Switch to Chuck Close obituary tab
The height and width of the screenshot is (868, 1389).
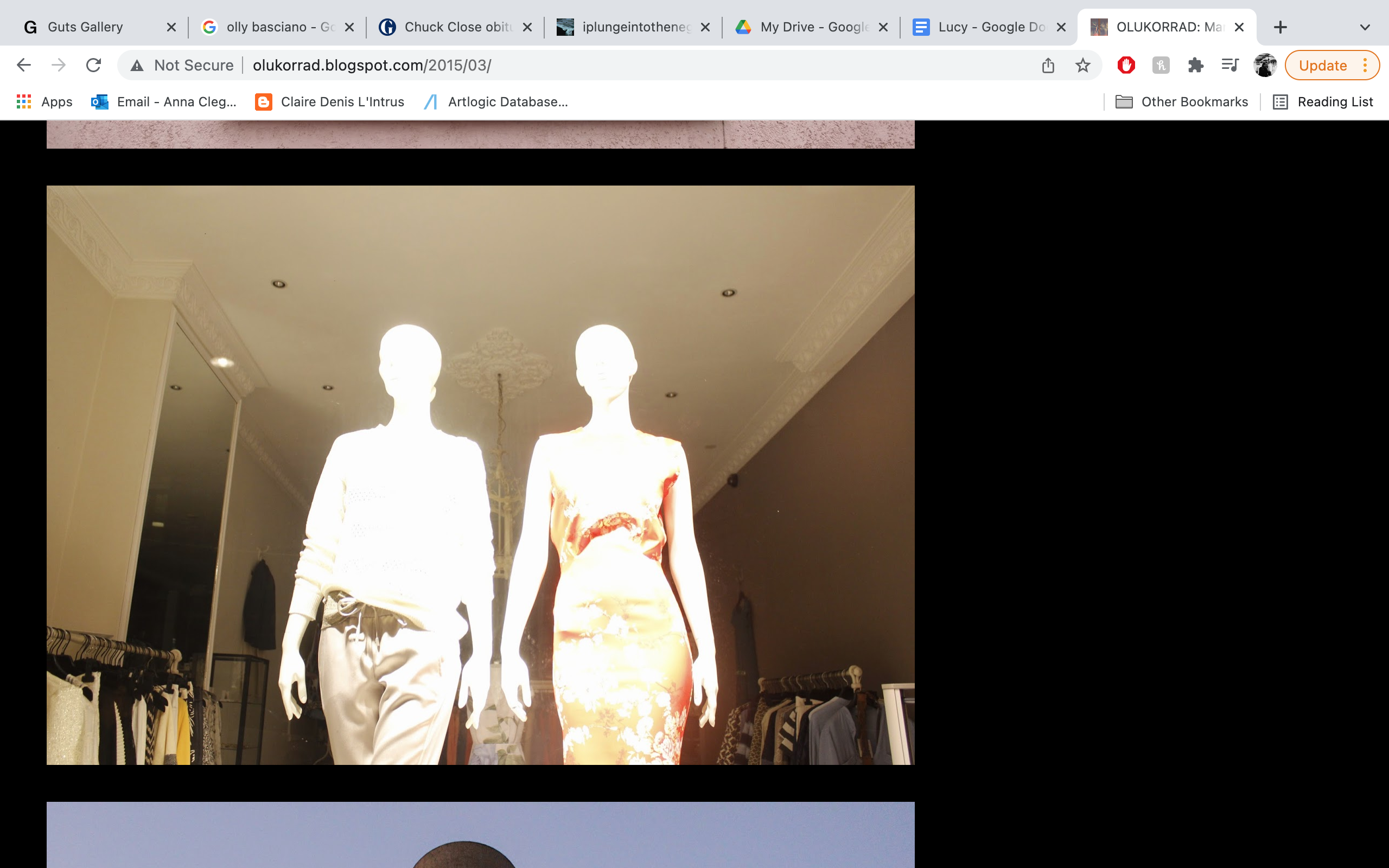(x=457, y=27)
